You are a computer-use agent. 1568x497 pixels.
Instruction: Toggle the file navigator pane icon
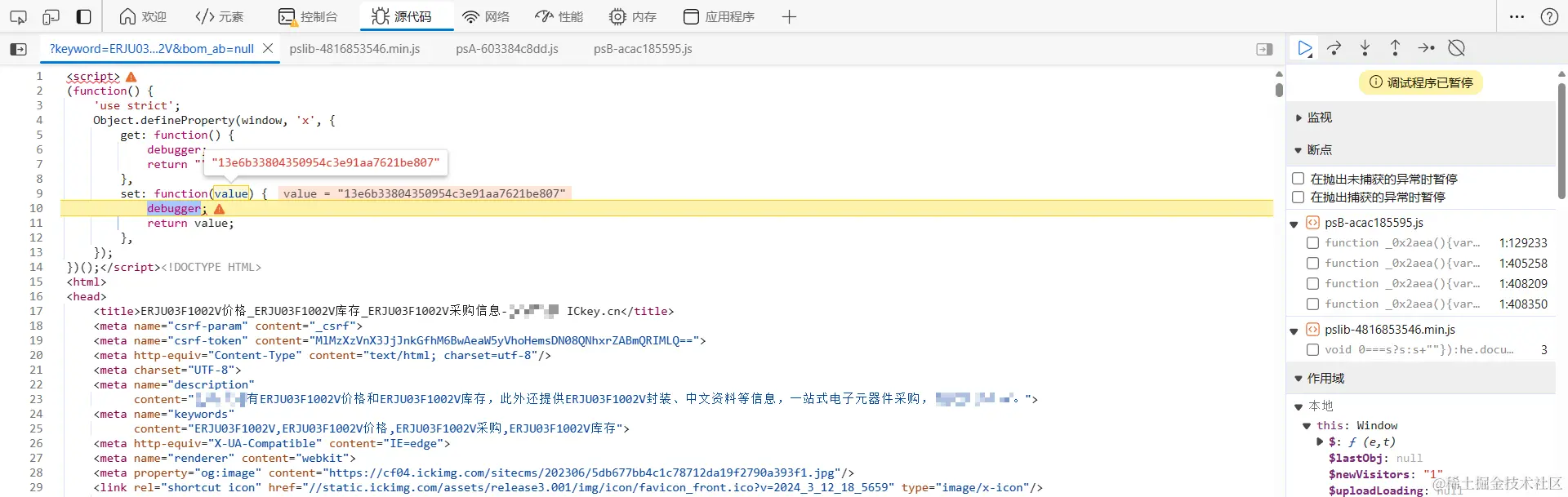pos(18,49)
